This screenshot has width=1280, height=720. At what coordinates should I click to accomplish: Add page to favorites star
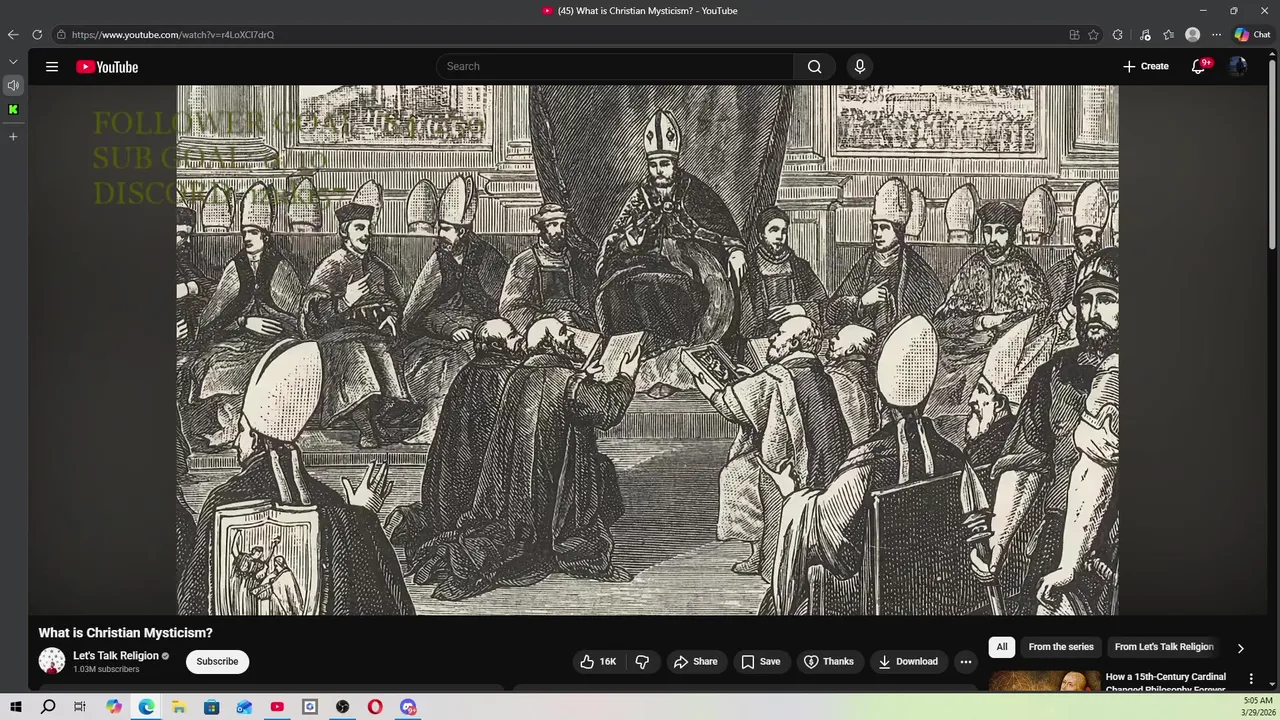[x=1094, y=35]
